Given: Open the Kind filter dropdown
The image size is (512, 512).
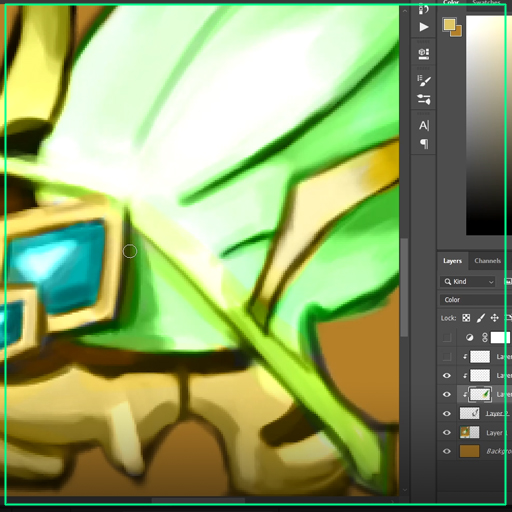Looking at the screenshot, I should coord(468,282).
